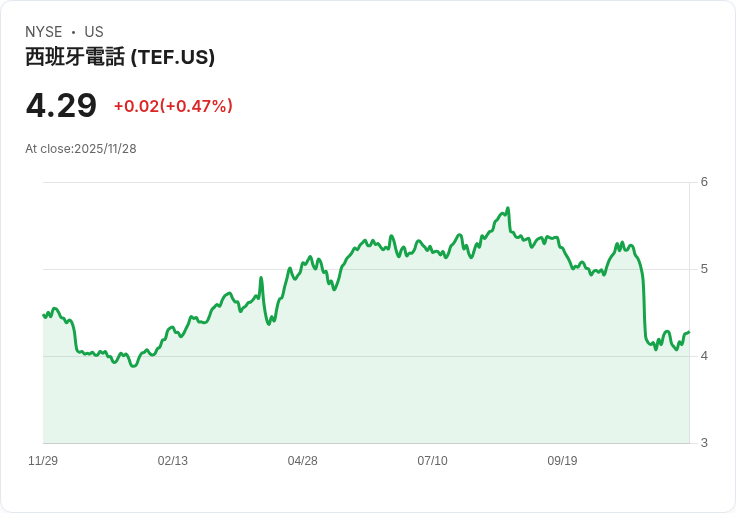Select the 02/13 date on x-axis
Screen dimensions: 736x513
point(173,461)
